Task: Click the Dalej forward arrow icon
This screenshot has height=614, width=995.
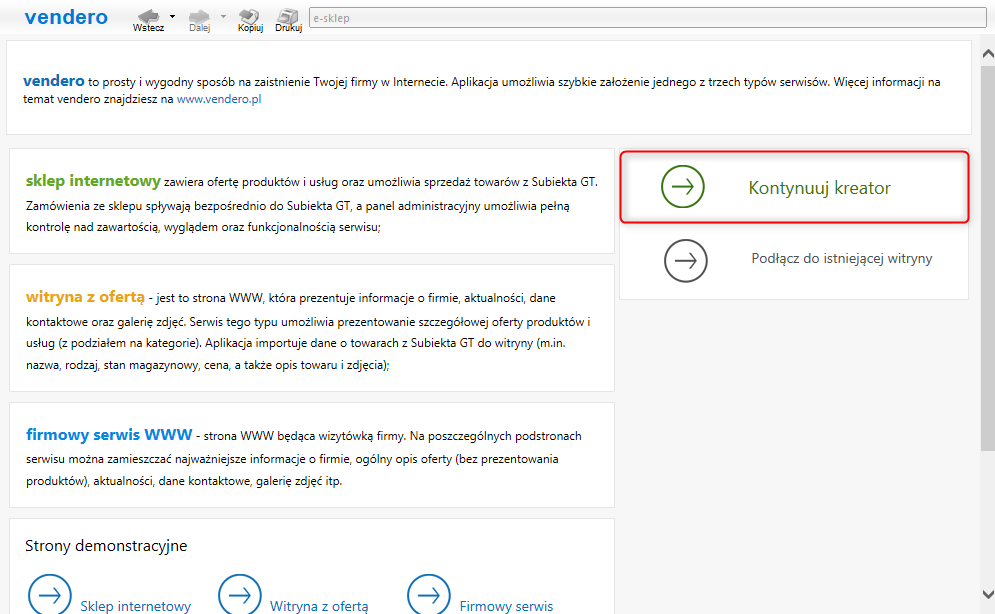Action: (x=199, y=16)
